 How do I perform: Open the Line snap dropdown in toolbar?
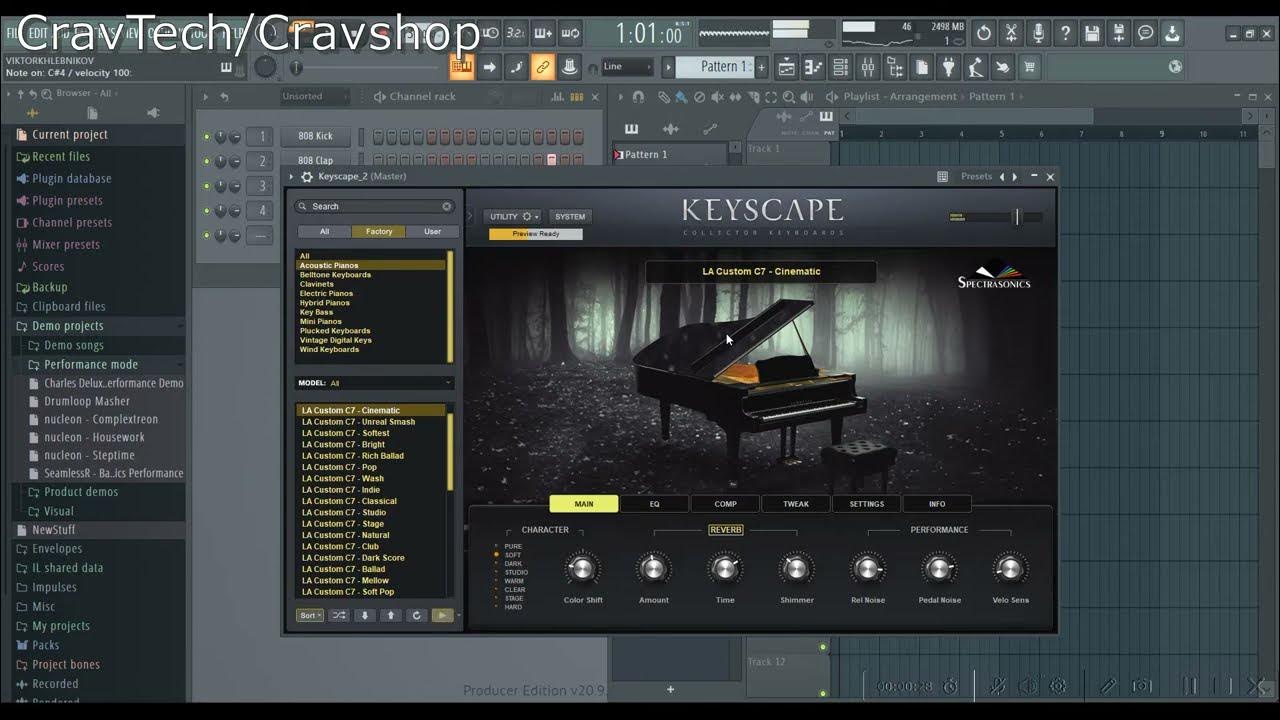[x=627, y=67]
